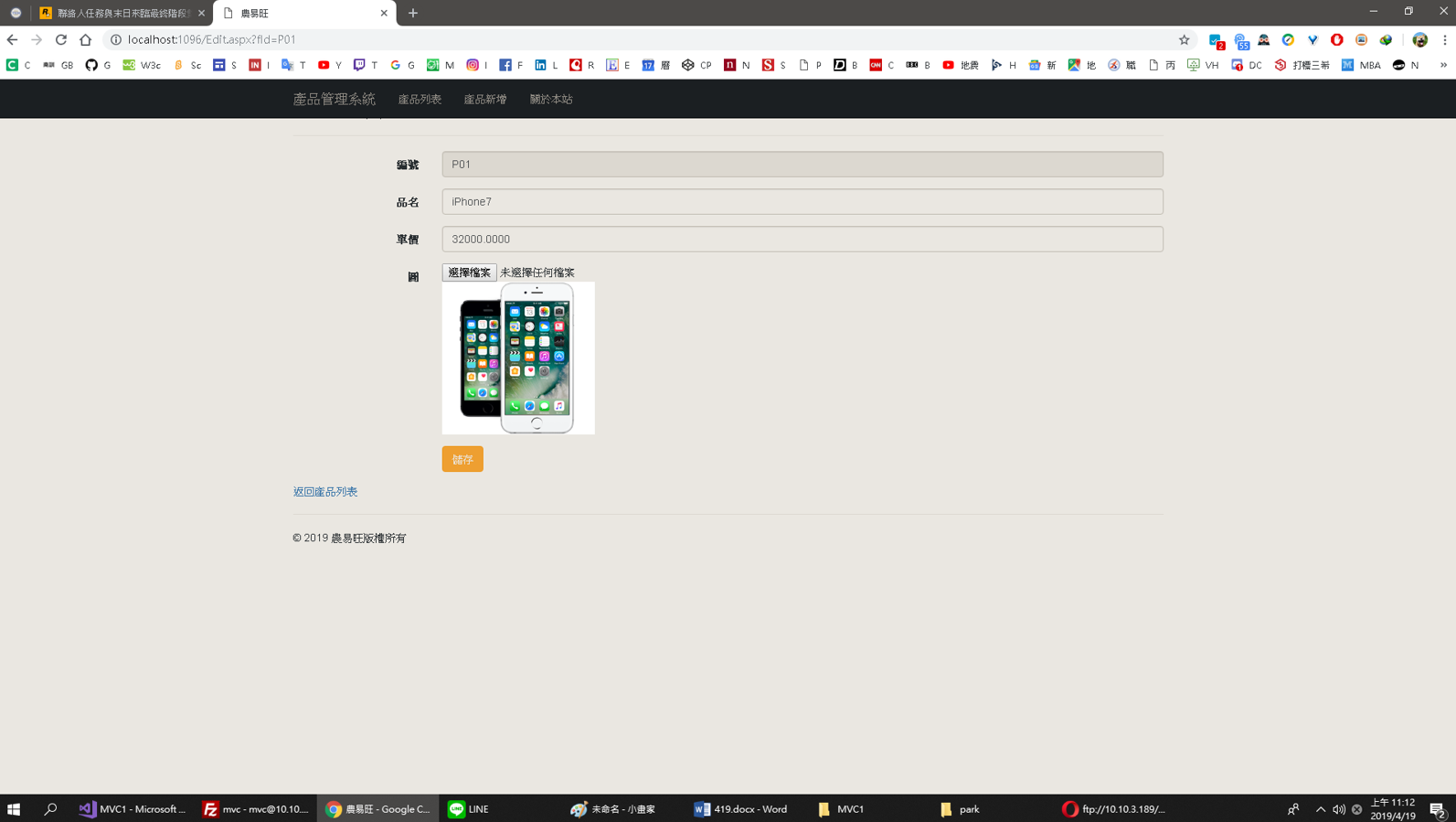Screen dimensions: 1456x822
Task: Open the taskbar clock showing 上午 11:12
Action: click(1393, 809)
